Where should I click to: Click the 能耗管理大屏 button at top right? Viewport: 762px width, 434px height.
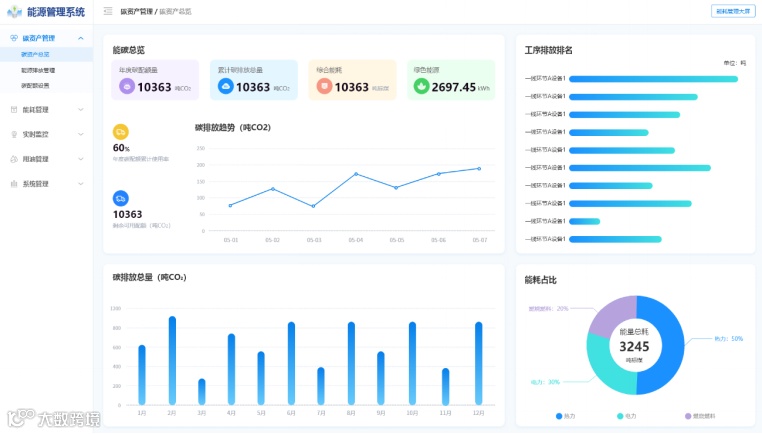[733, 11]
